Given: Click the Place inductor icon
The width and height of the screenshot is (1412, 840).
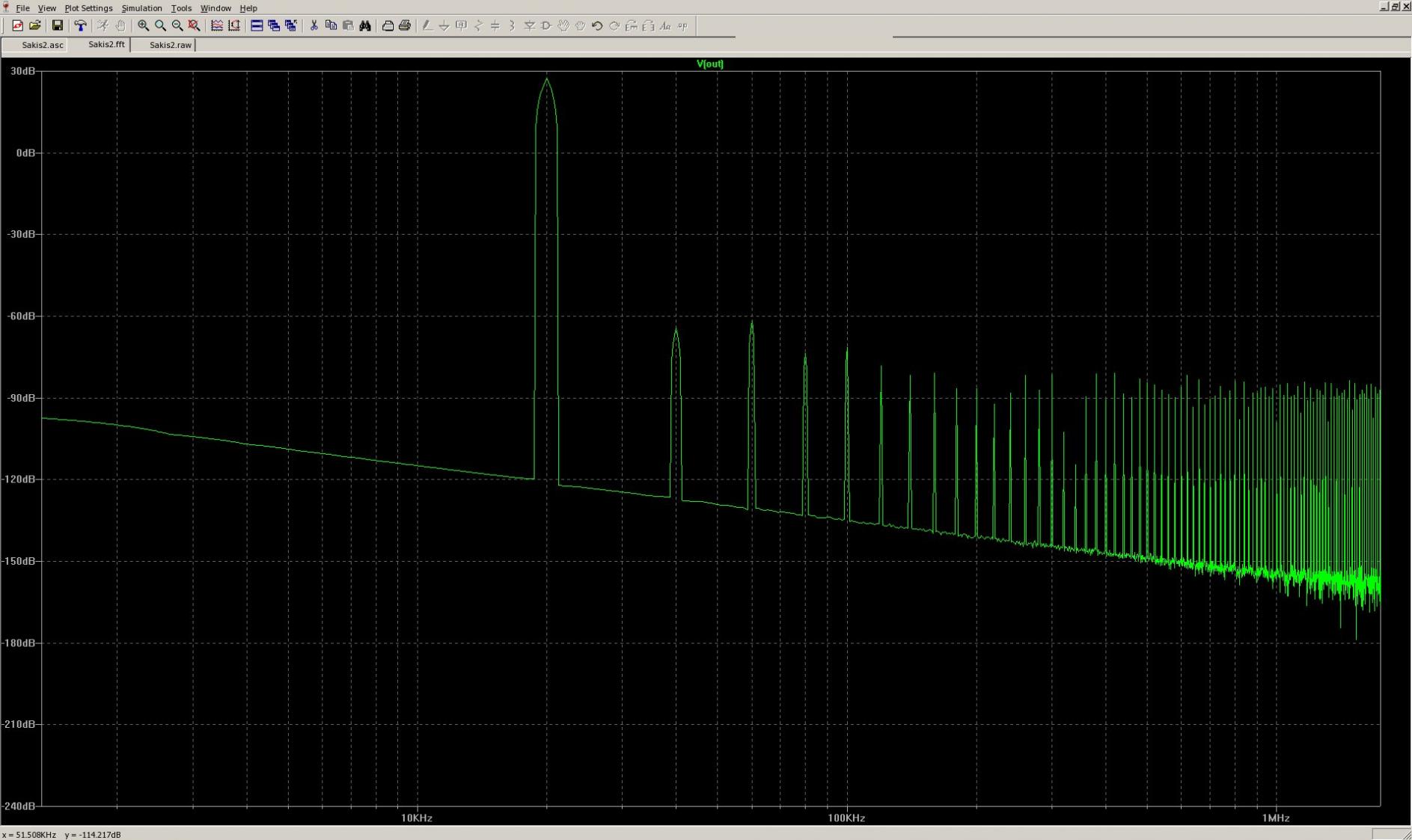Looking at the screenshot, I should click(x=513, y=26).
